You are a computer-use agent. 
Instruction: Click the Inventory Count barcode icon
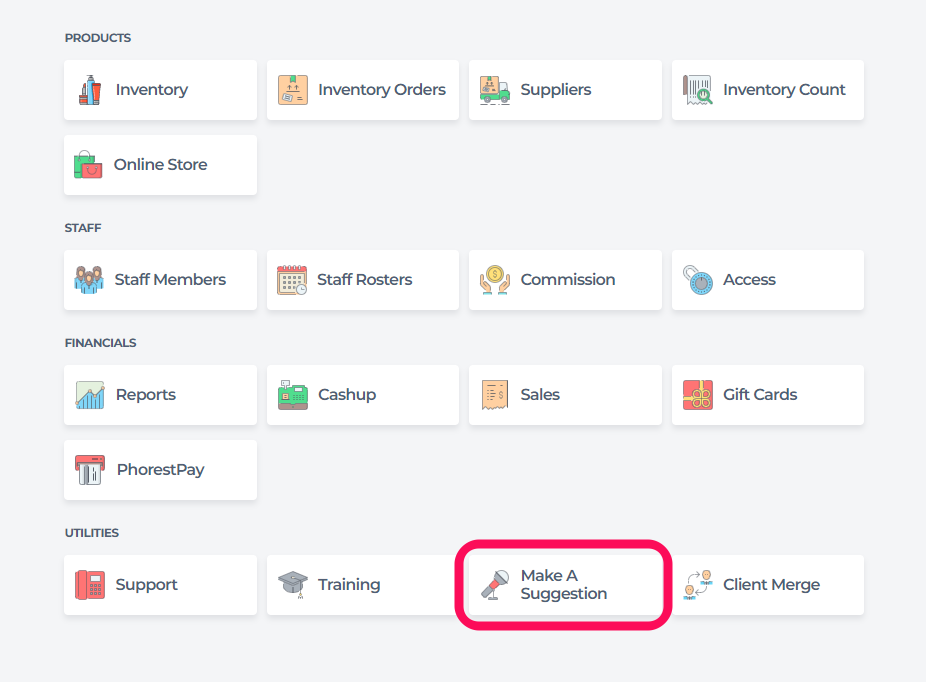click(x=697, y=90)
